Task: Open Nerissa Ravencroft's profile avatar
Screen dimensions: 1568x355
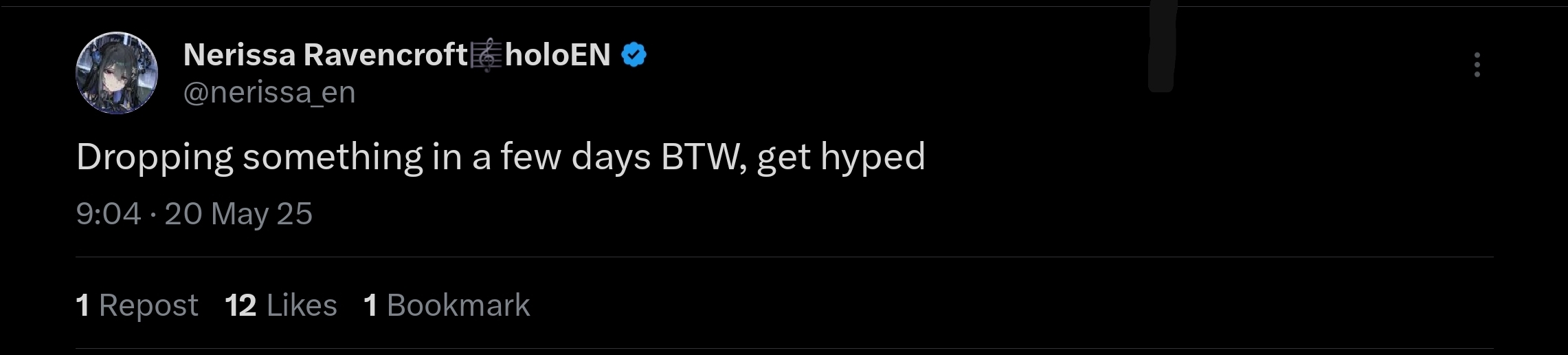Action: coord(117,73)
